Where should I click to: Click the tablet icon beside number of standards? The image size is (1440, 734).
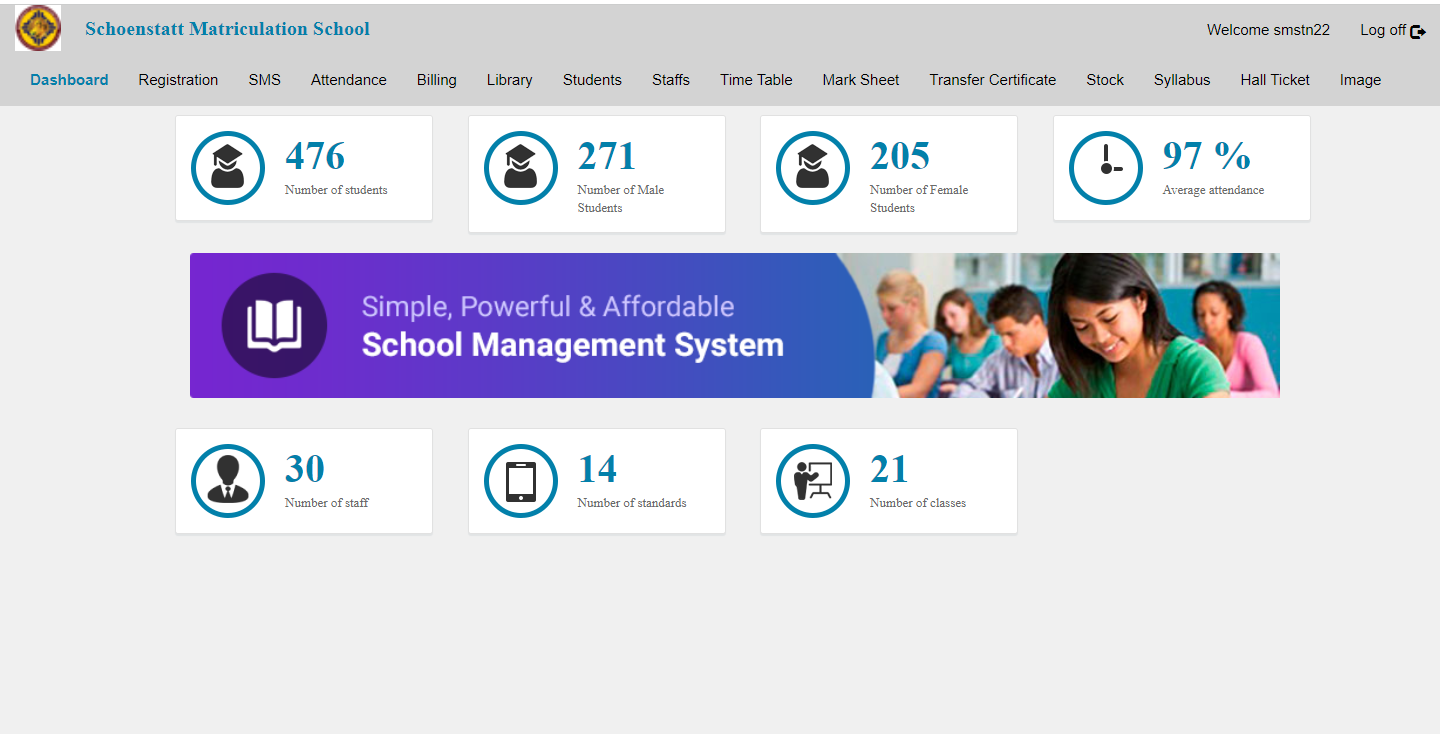pos(521,481)
